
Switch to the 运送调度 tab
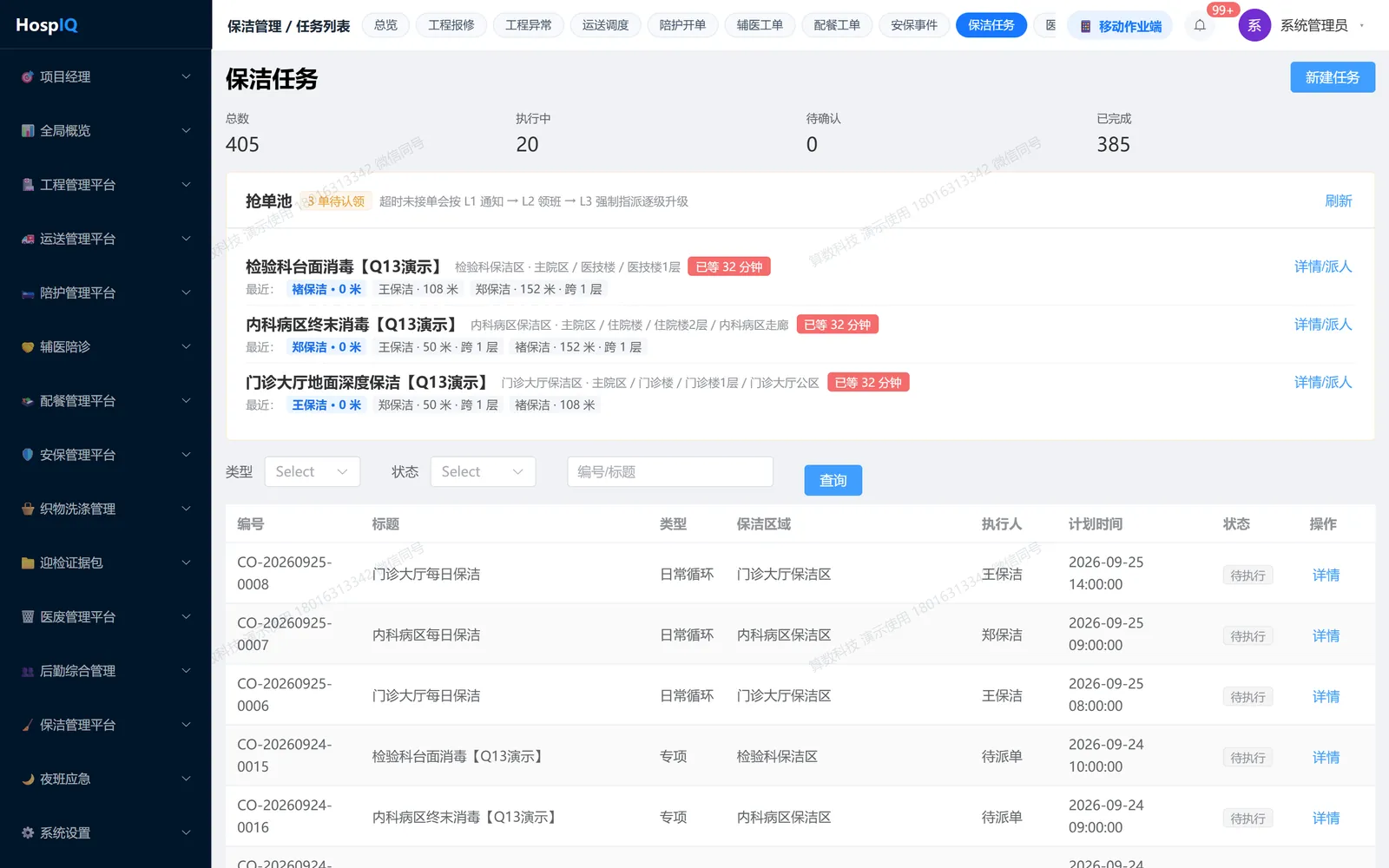click(605, 25)
